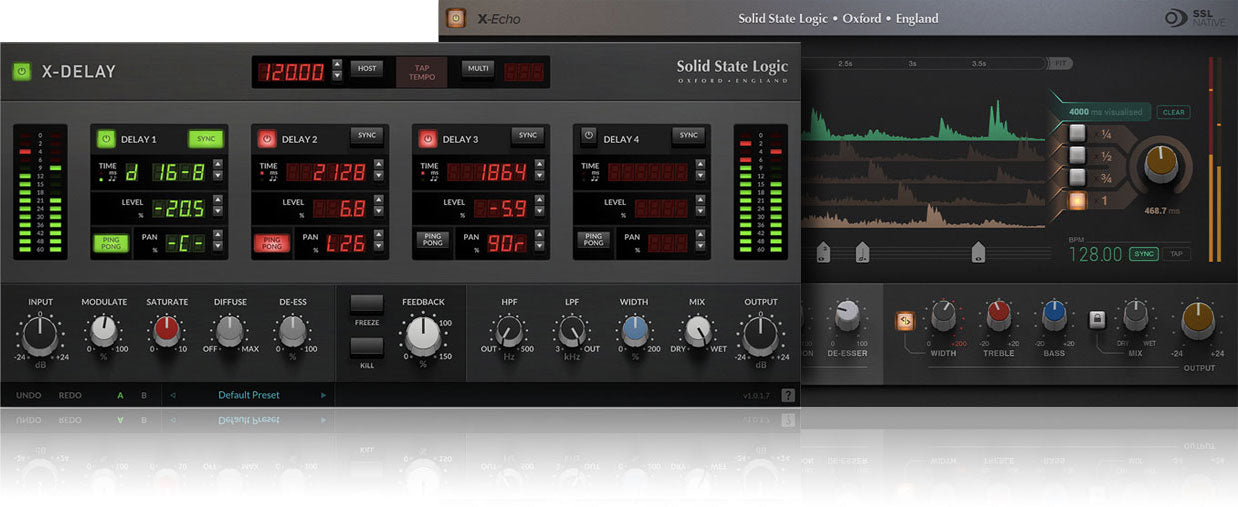Click the MODULATE knob

point(104,331)
